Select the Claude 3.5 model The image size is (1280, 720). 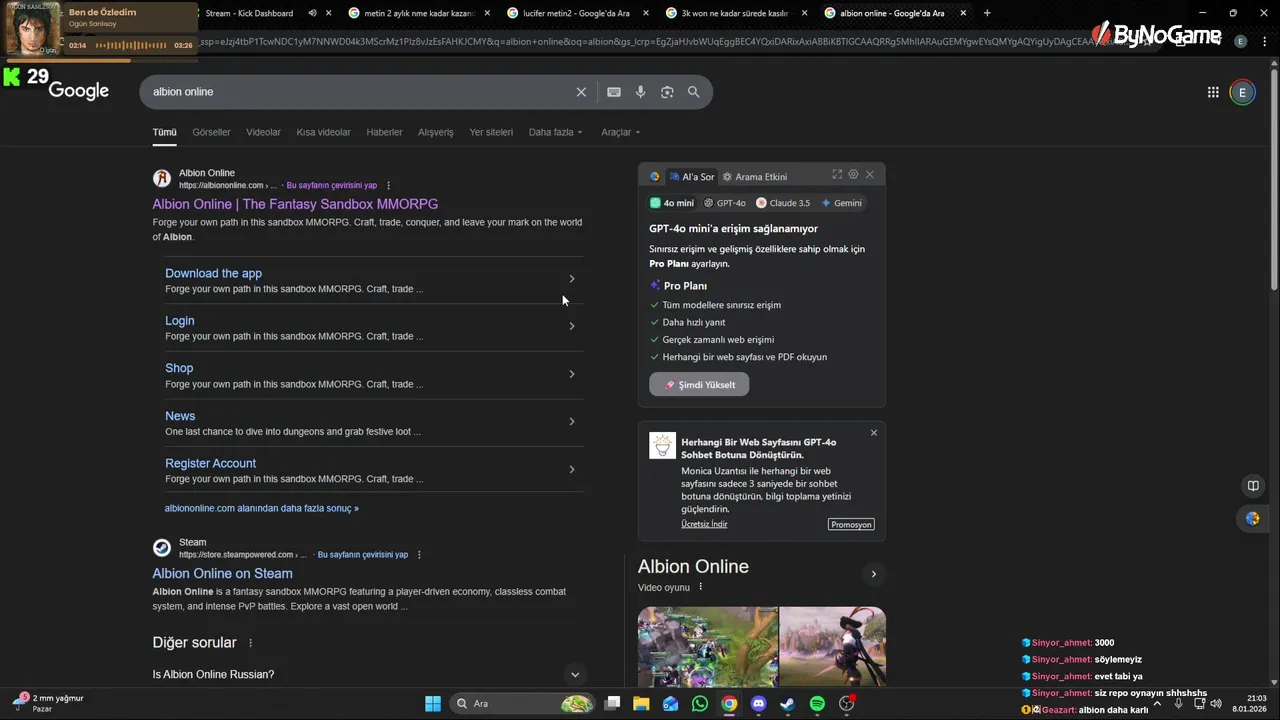(x=783, y=203)
